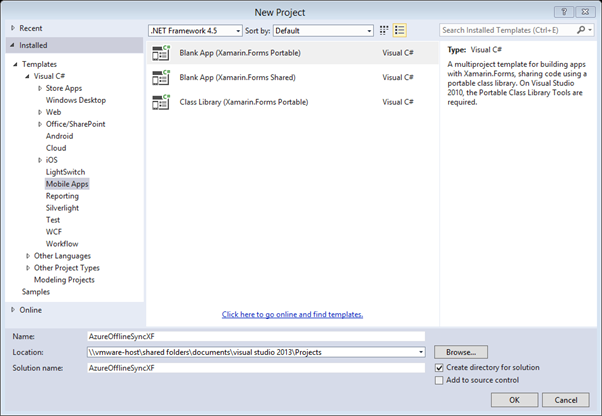Switch to small icons view

click(384, 30)
